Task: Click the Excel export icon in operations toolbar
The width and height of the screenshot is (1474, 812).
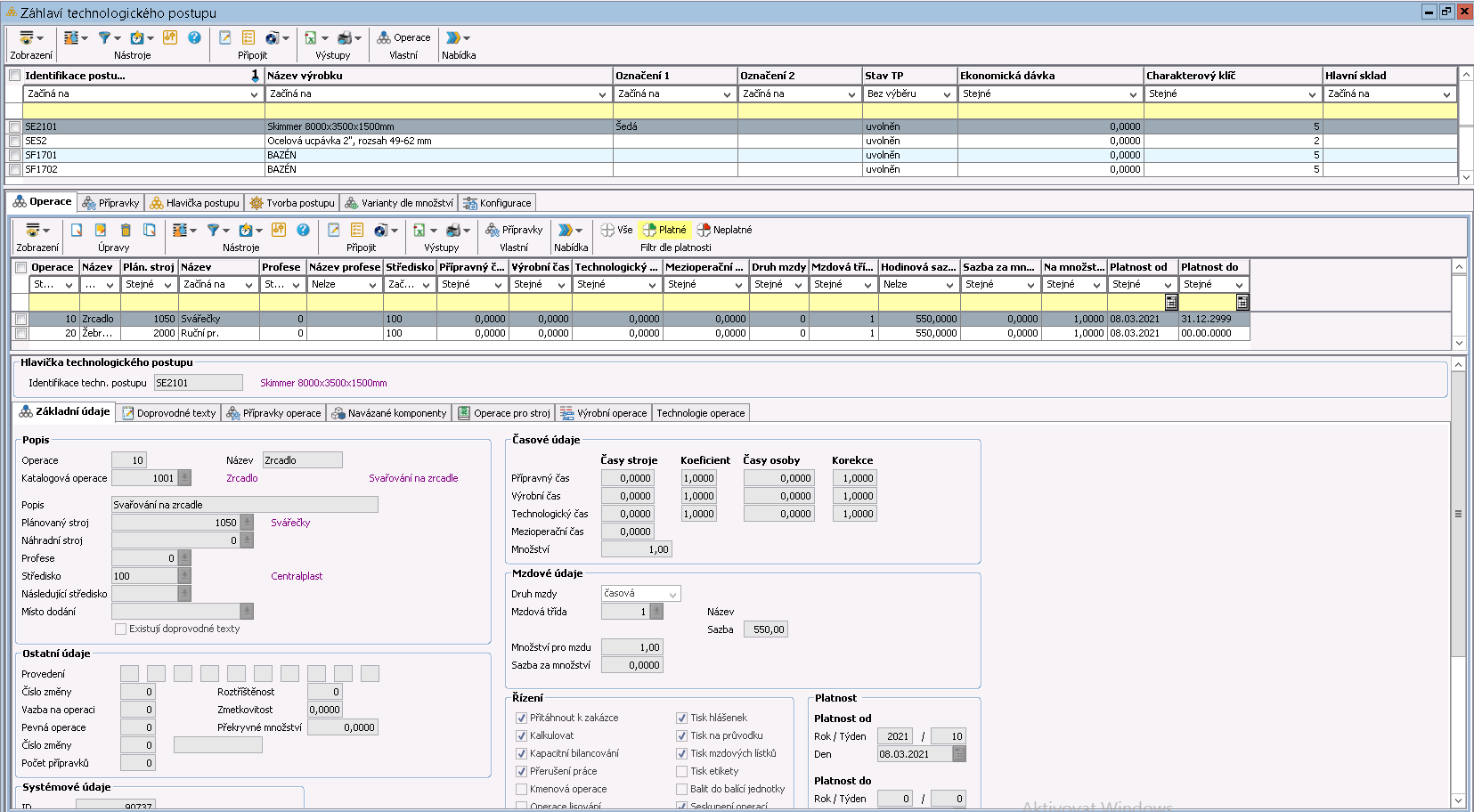Action: click(419, 230)
